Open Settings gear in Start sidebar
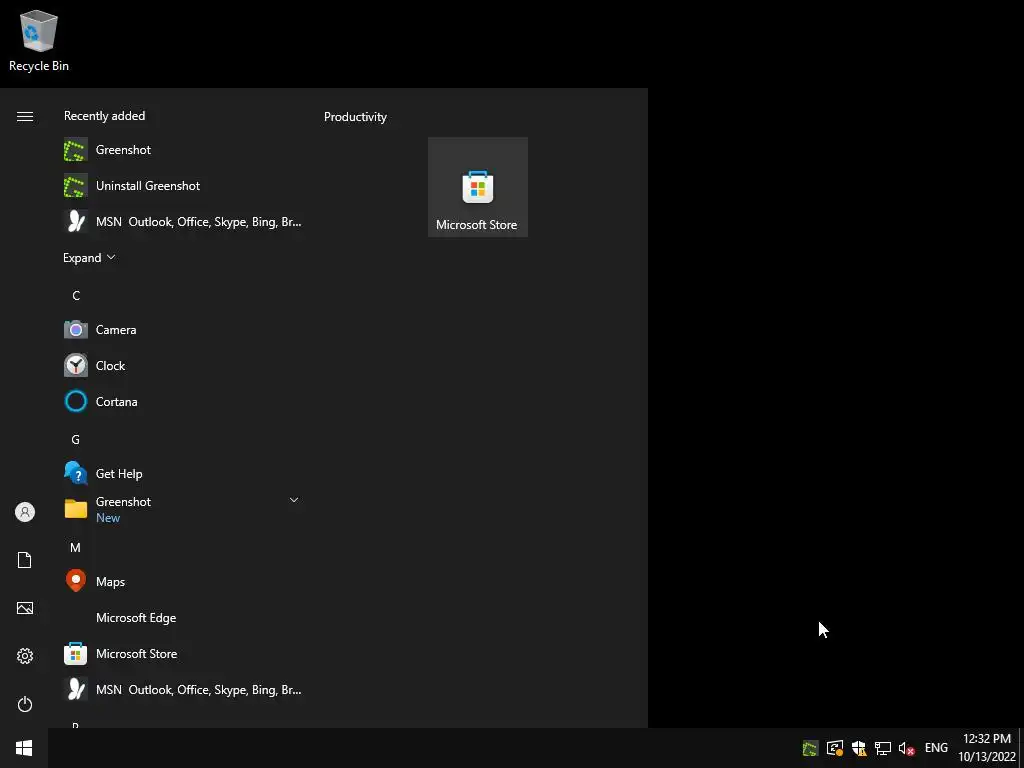This screenshot has width=1024, height=768. coord(25,656)
